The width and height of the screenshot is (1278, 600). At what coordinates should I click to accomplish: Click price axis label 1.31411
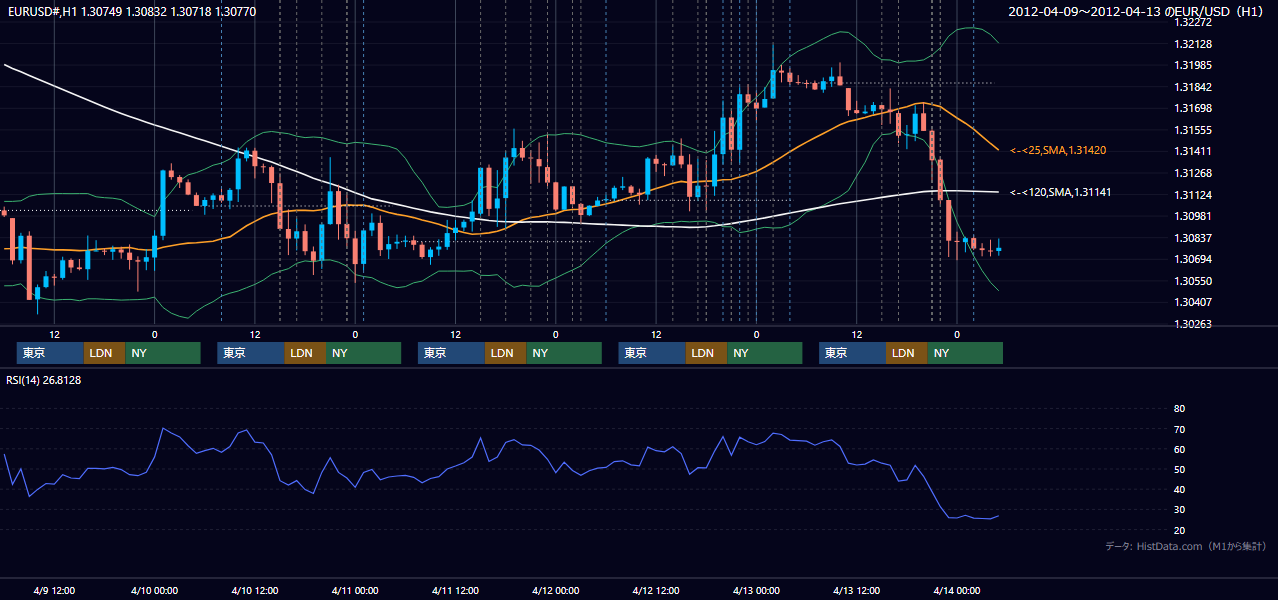pyautogui.click(x=1193, y=151)
